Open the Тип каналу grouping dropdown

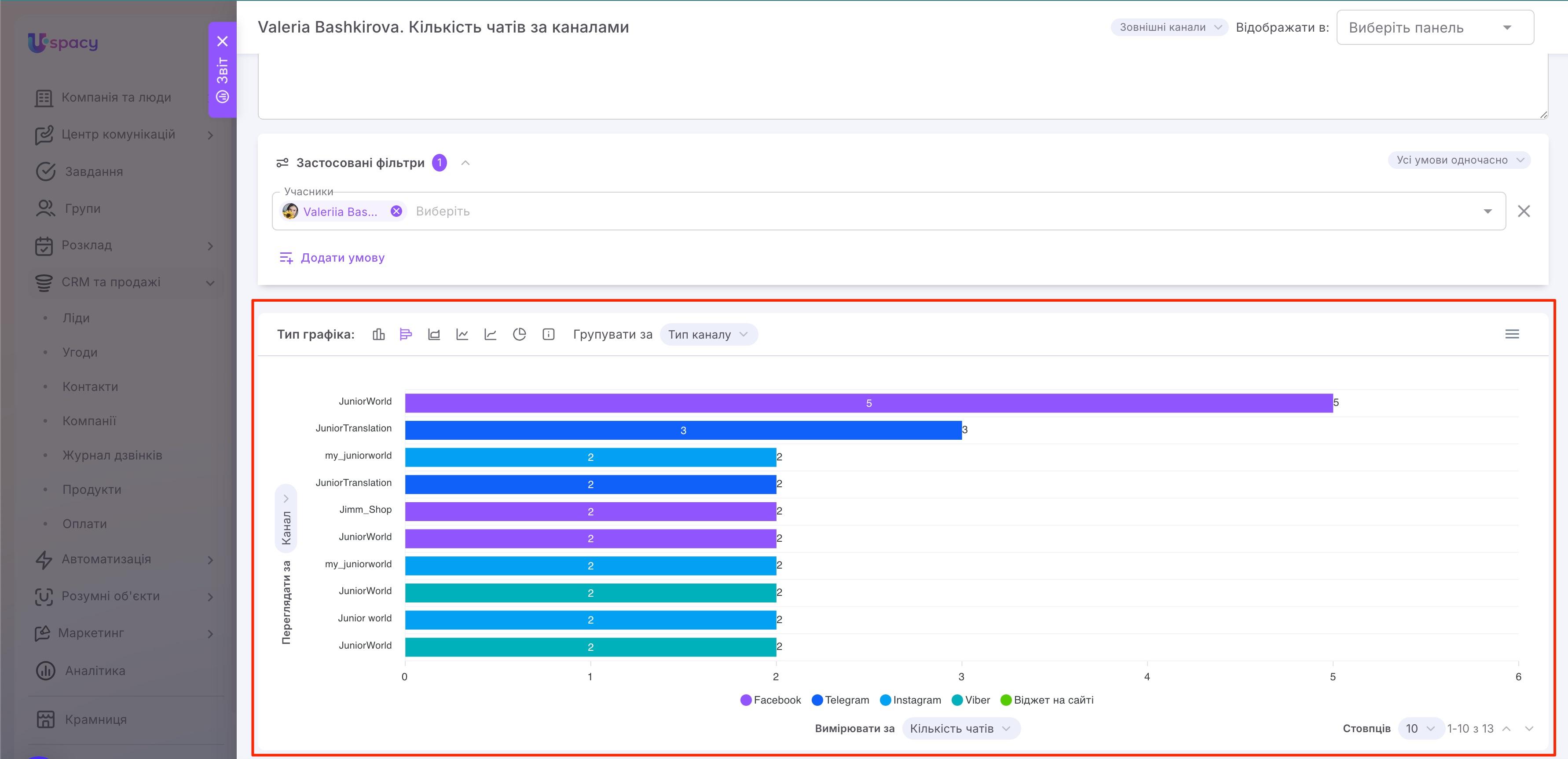(708, 335)
